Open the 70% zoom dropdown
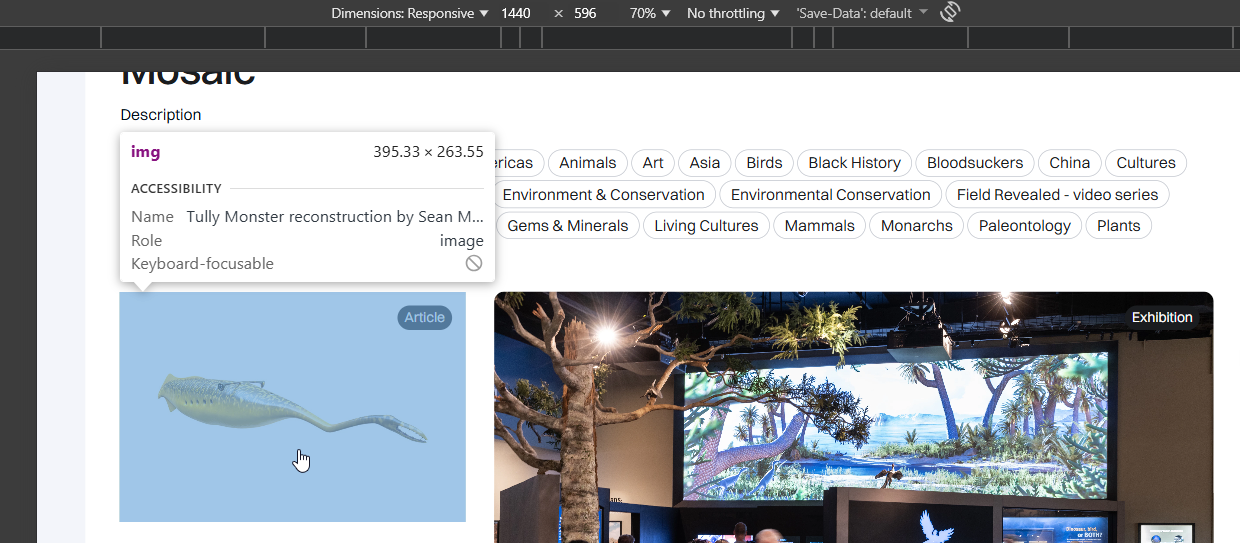This screenshot has width=1240, height=543. 650,13
